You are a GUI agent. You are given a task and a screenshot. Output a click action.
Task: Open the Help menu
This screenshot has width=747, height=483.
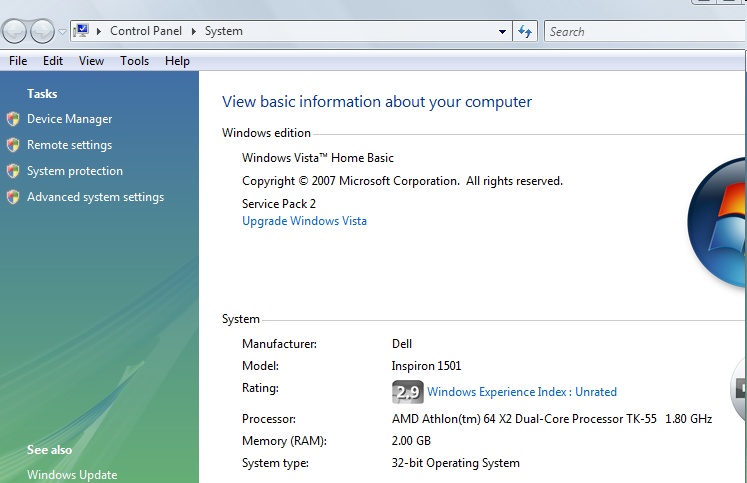(x=177, y=61)
